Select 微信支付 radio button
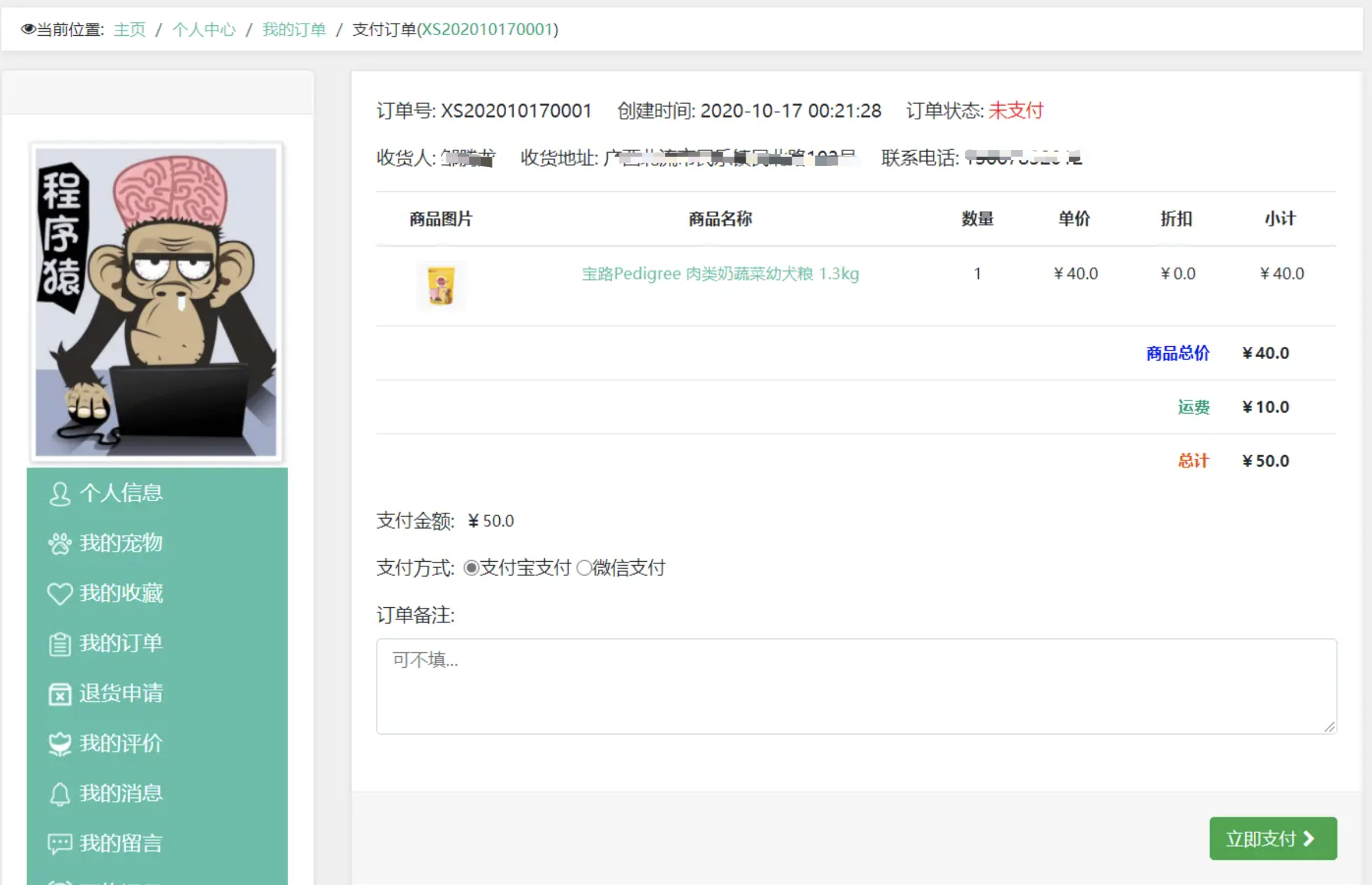 click(584, 568)
